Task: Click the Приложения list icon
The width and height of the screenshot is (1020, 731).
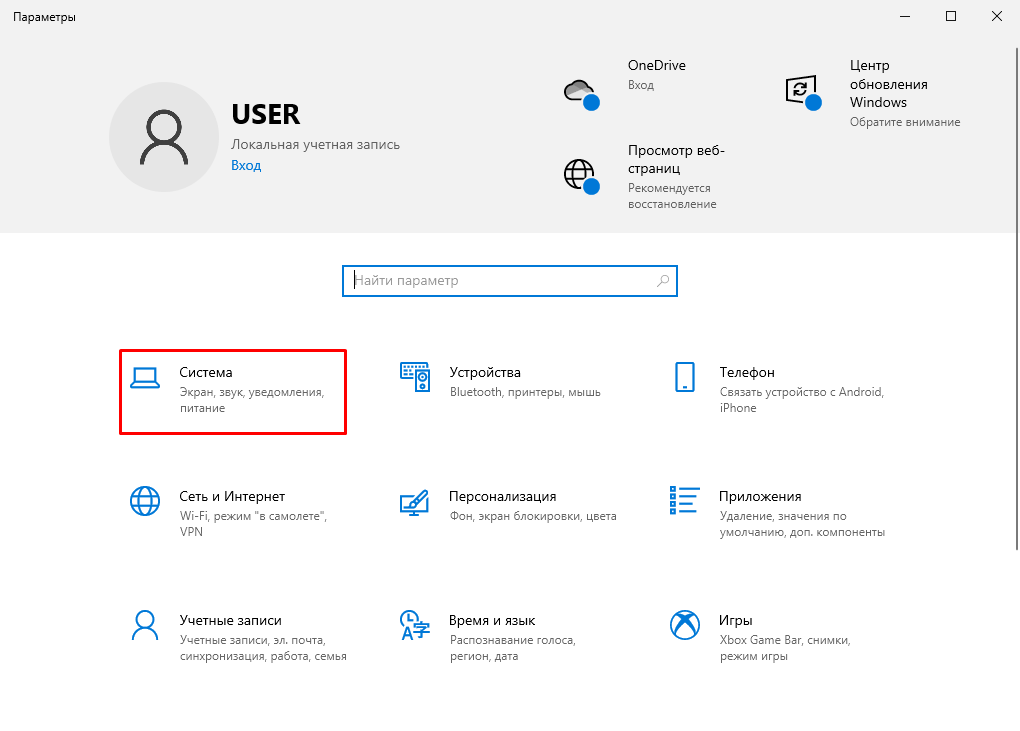Action: coord(684,500)
